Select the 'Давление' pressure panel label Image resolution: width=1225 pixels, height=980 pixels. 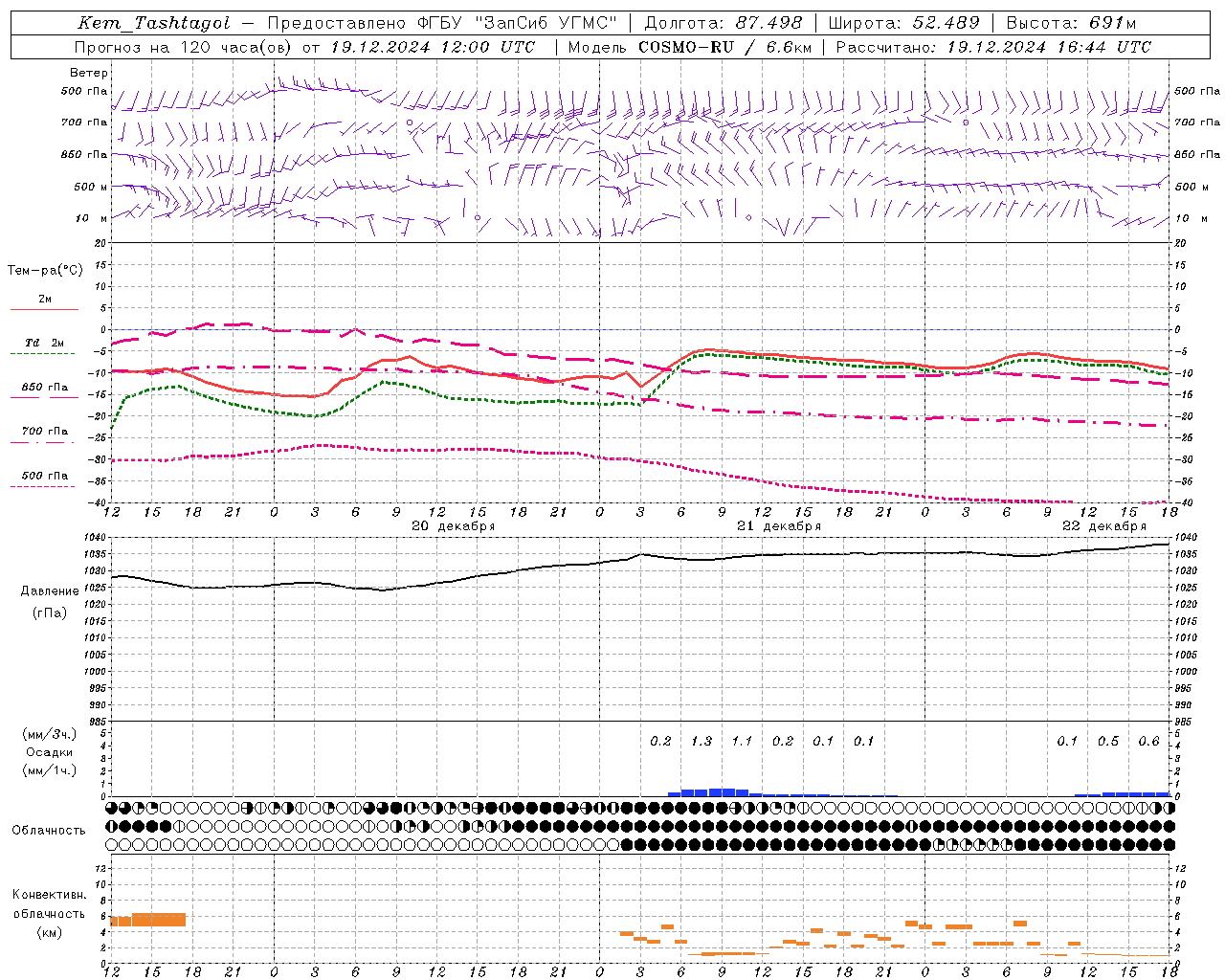click(50, 591)
